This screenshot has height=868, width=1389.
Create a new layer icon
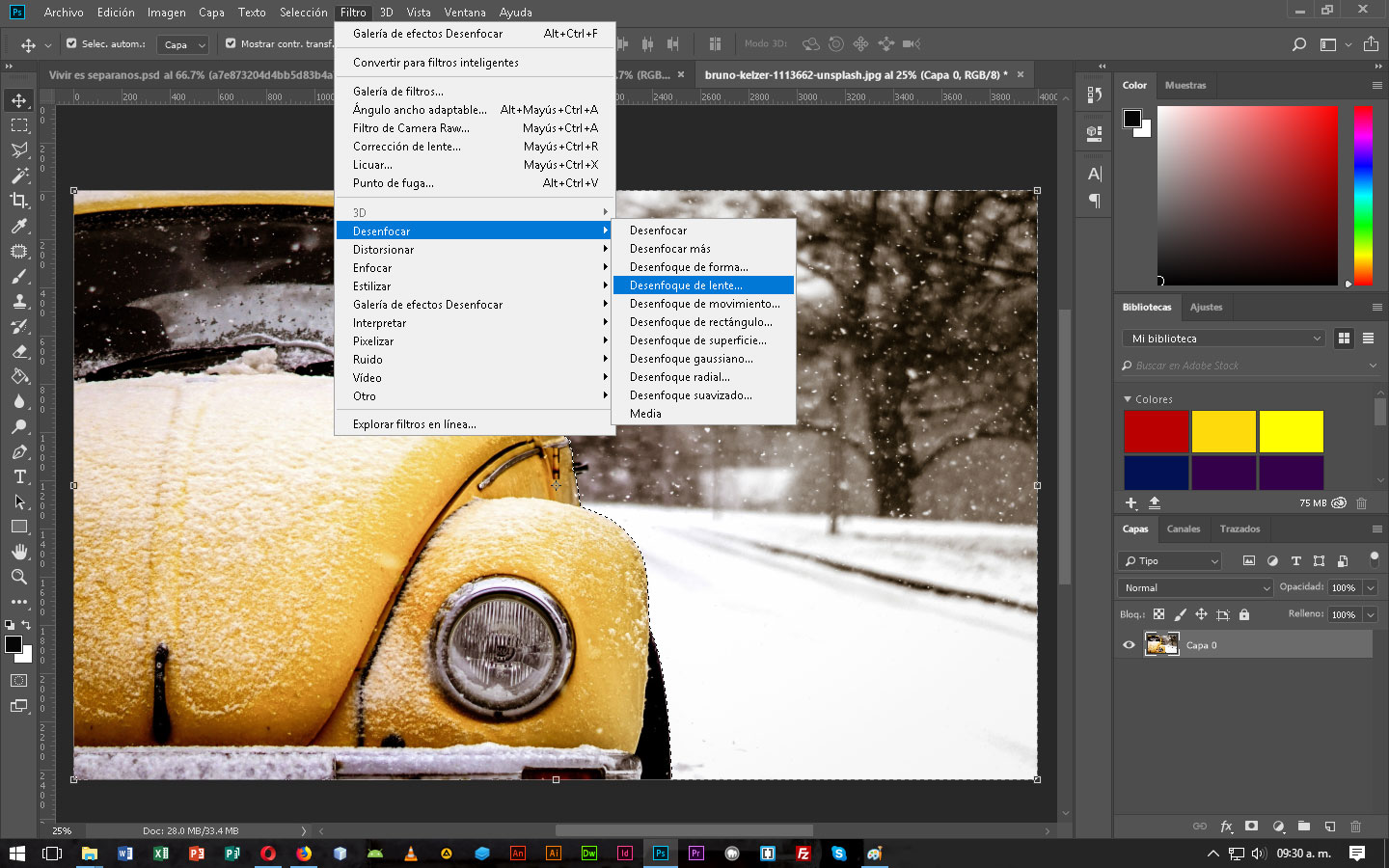(1330, 827)
